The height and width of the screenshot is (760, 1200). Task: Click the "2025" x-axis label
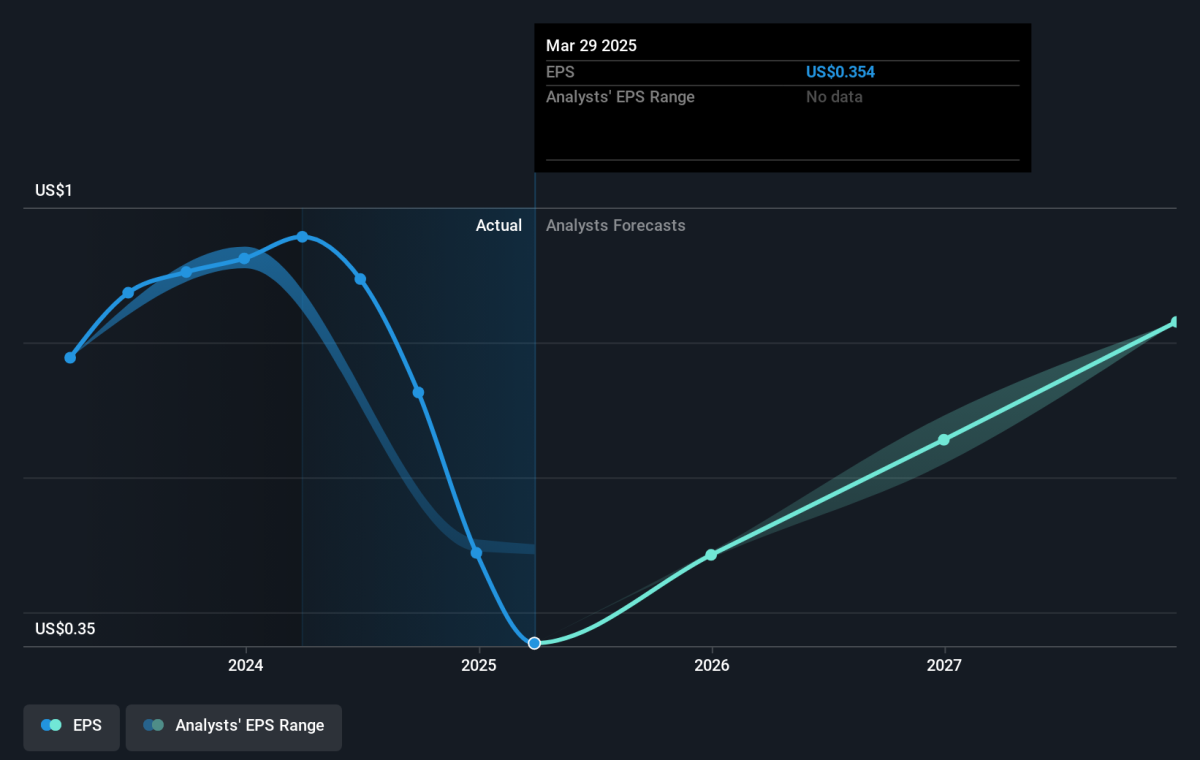point(479,665)
